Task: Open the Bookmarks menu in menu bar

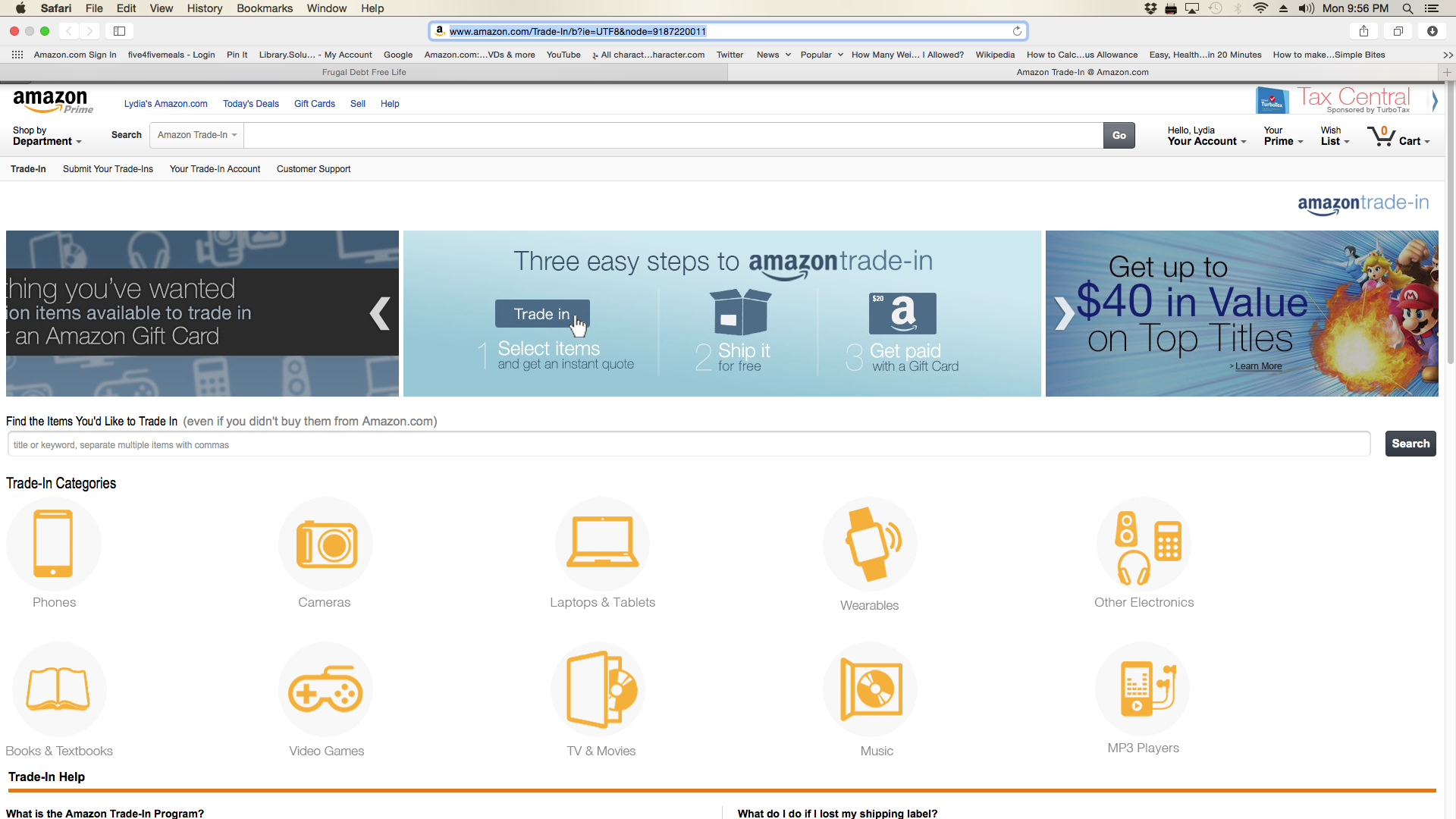Action: (264, 8)
